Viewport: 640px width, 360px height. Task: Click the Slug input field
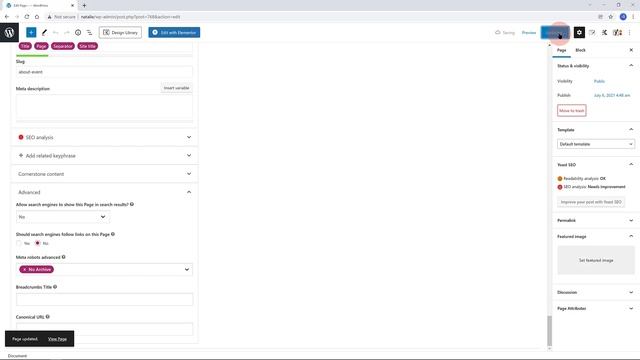[104, 72]
